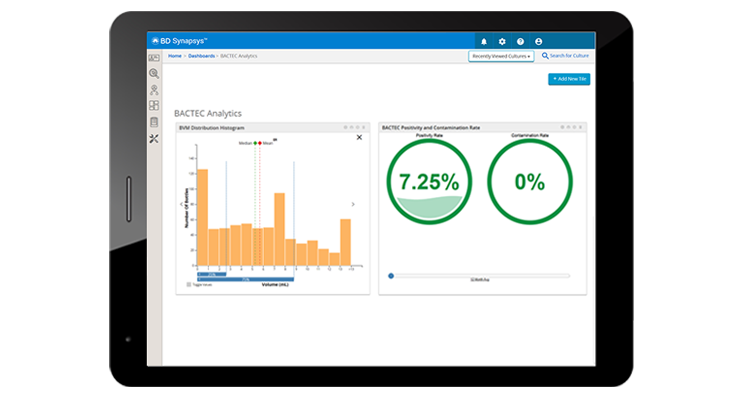This screenshot has width=748, height=400.
Task: Open settings gear in top bar
Action: pos(502,41)
